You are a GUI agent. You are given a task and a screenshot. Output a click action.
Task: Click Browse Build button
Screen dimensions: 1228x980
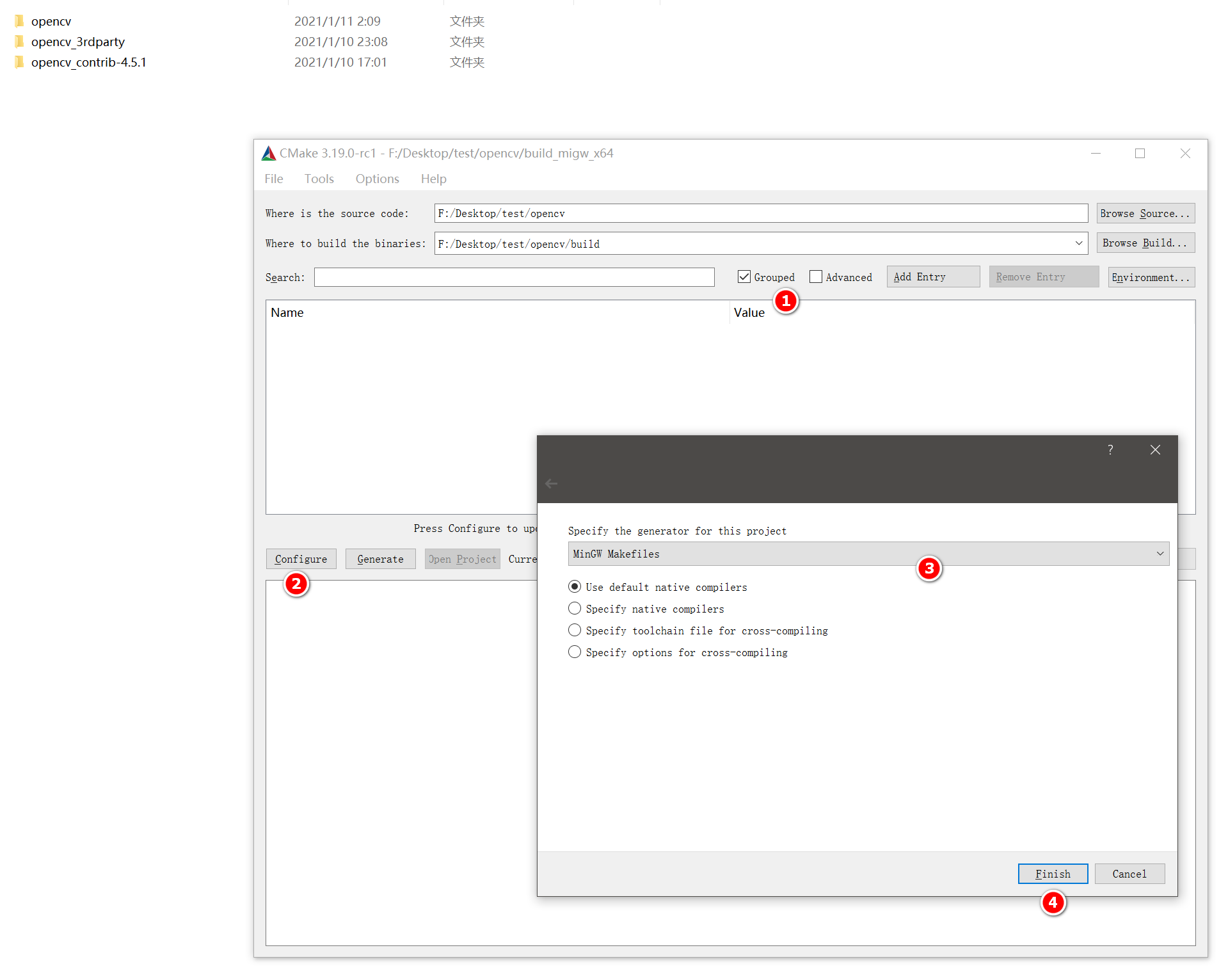[1145, 243]
